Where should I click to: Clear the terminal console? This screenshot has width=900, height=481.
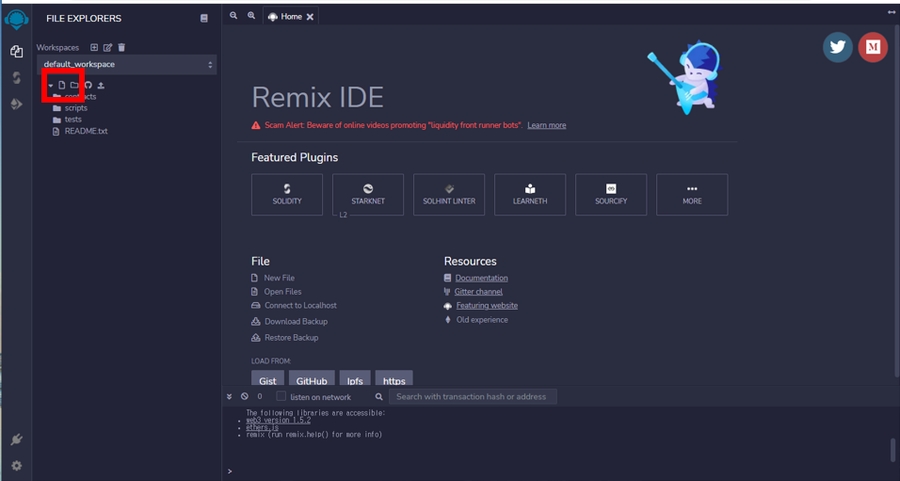245,397
